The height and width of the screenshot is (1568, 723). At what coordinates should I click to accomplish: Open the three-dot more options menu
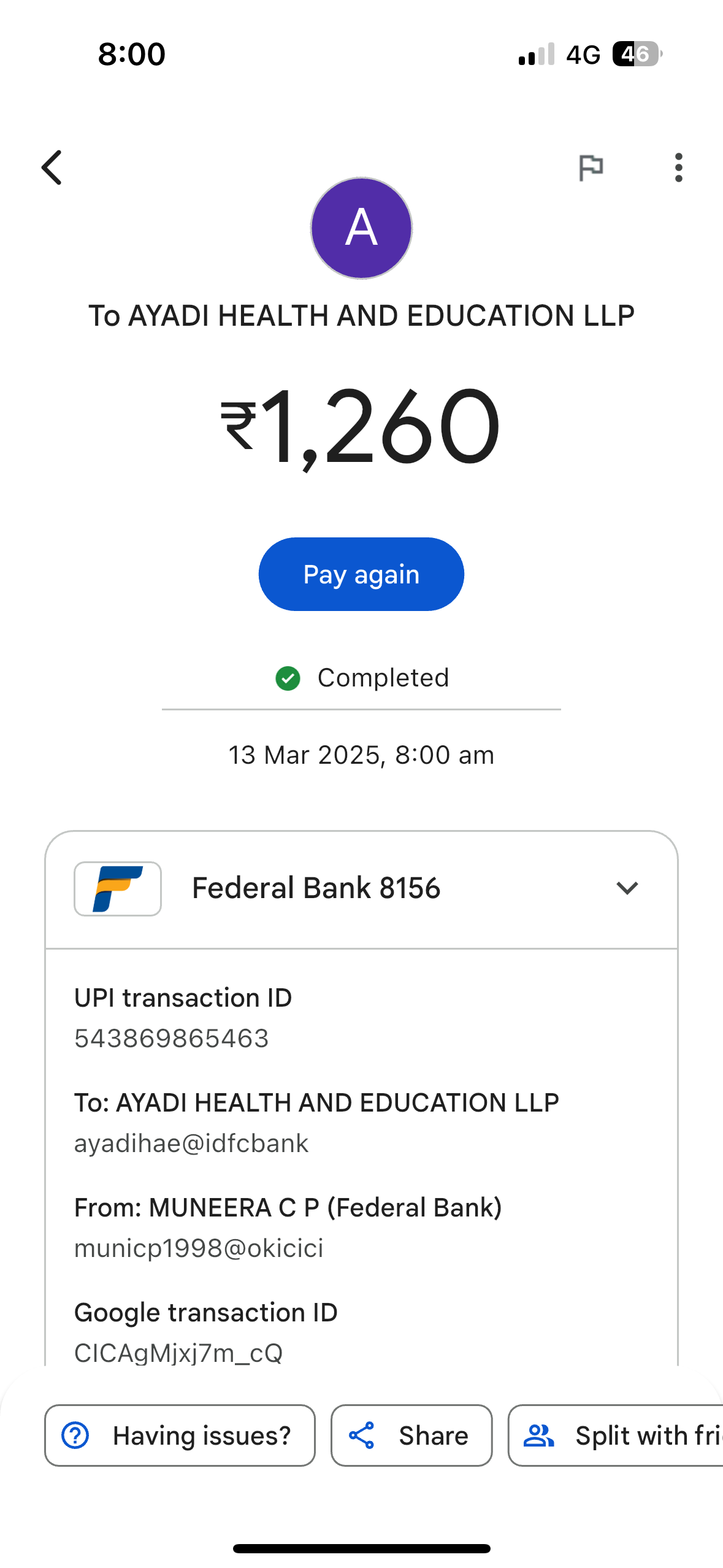[678, 167]
